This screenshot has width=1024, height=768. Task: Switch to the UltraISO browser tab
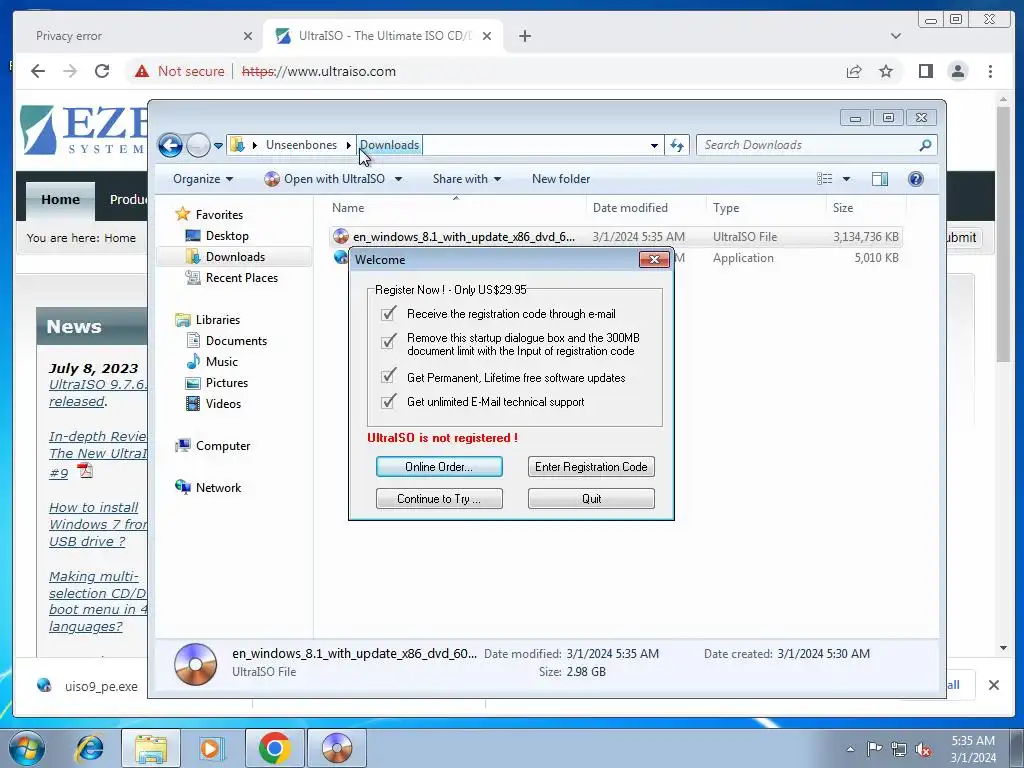382,36
